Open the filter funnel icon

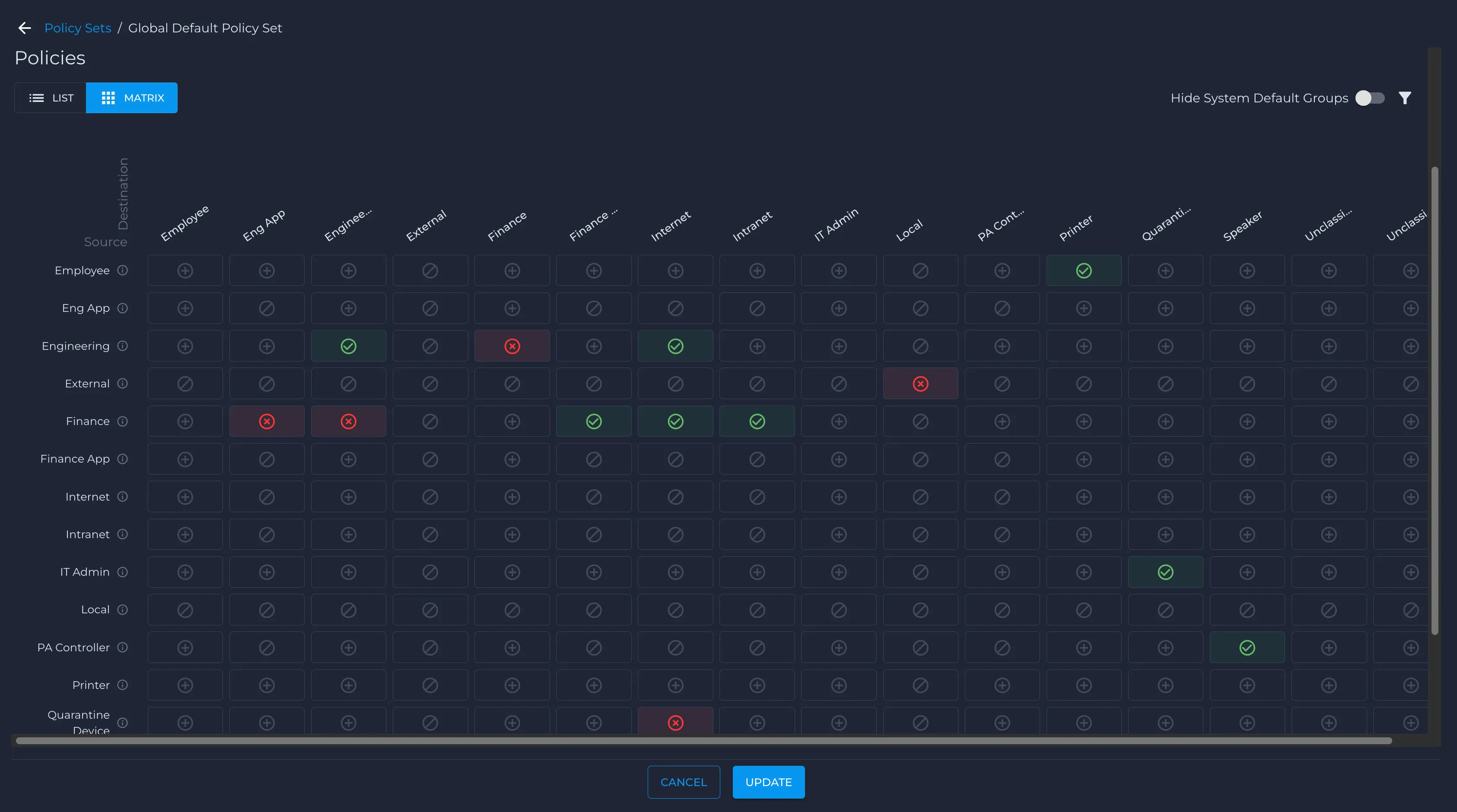pos(1405,98)
